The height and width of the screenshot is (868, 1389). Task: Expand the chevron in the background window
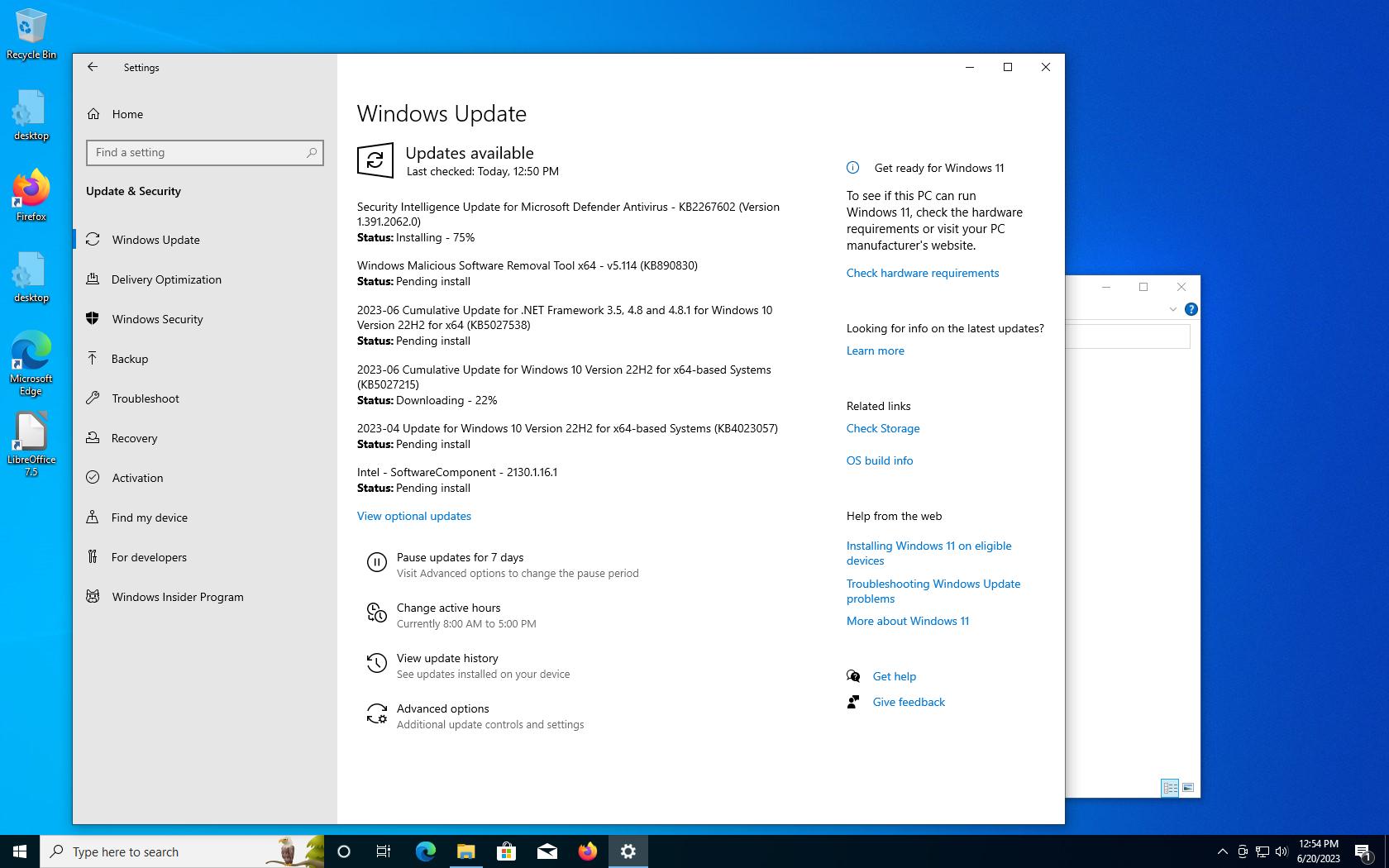point(1172,309)
